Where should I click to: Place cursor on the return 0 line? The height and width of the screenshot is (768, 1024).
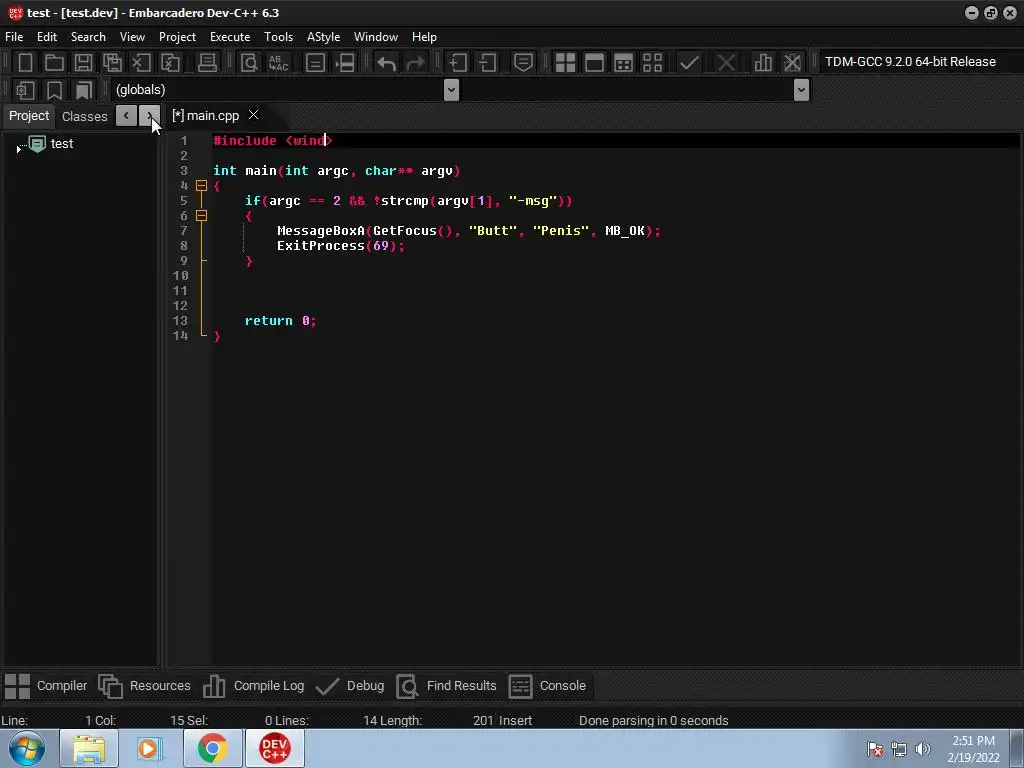(280, 321)
